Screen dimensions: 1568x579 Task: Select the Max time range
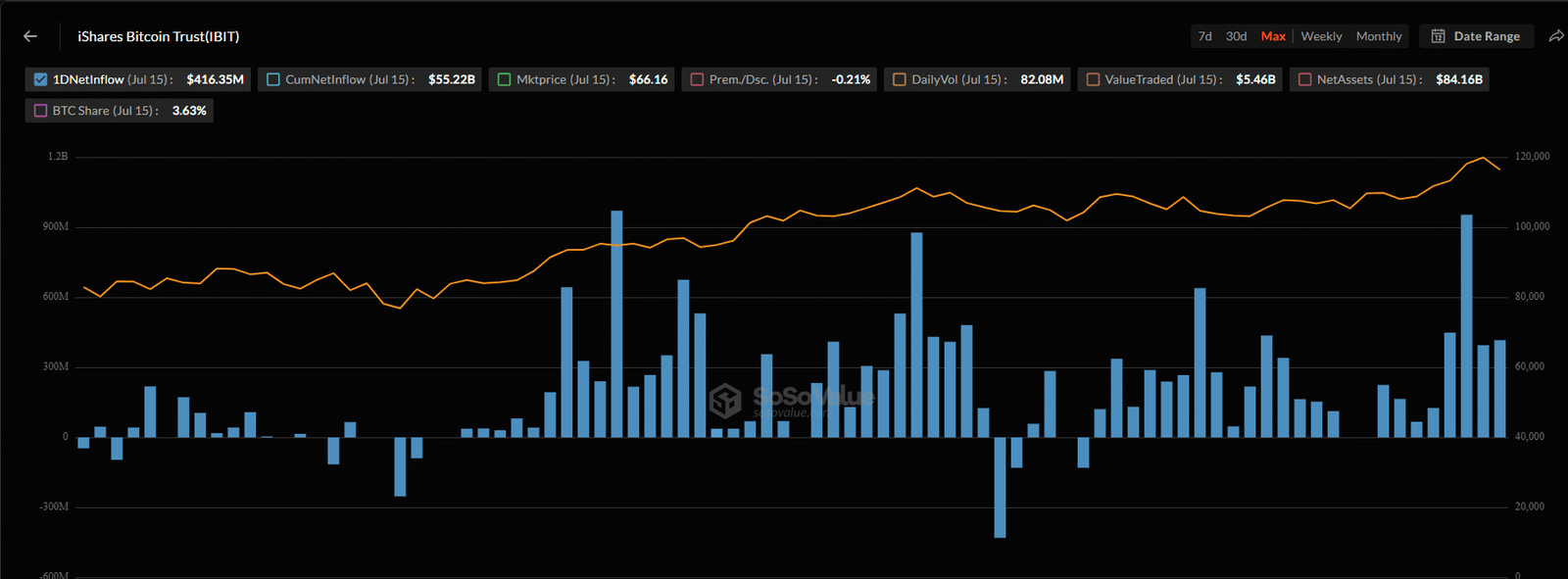pos(1273,36)
